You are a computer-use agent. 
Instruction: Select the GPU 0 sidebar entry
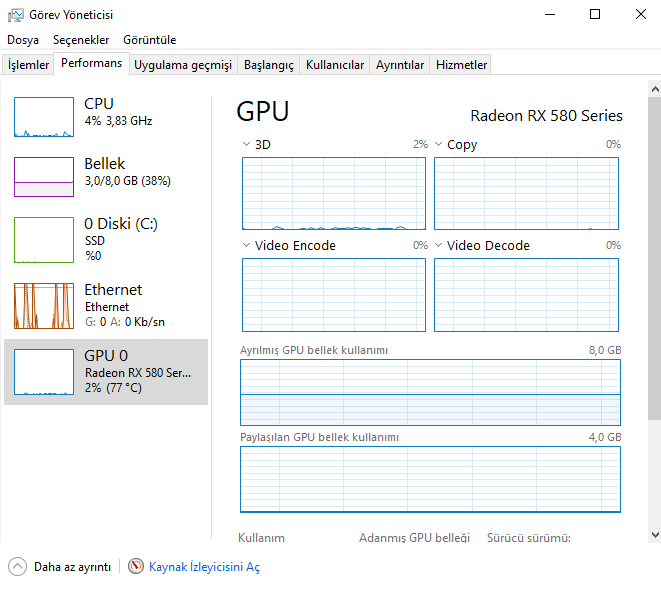106,371
